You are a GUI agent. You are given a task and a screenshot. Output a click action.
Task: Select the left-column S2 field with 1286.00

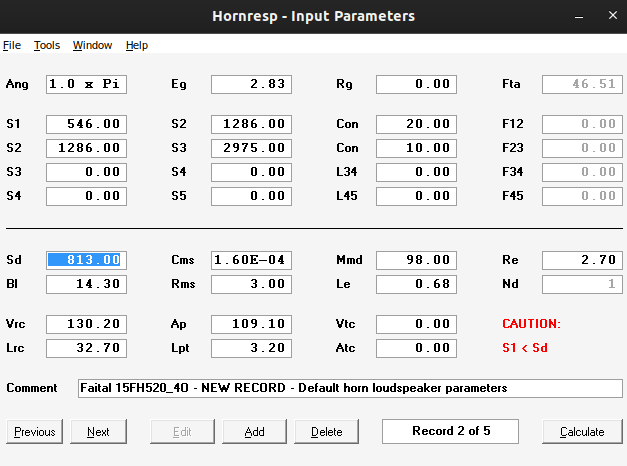pos(86,148)
